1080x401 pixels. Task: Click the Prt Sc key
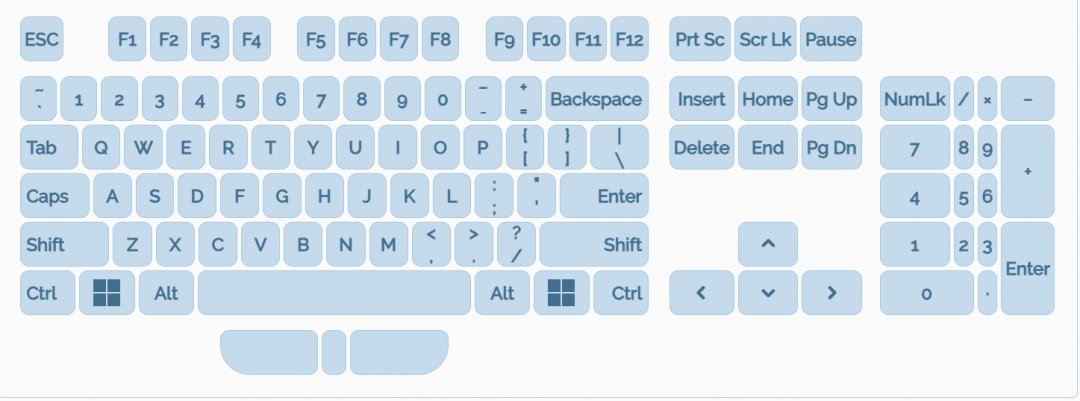700,40
